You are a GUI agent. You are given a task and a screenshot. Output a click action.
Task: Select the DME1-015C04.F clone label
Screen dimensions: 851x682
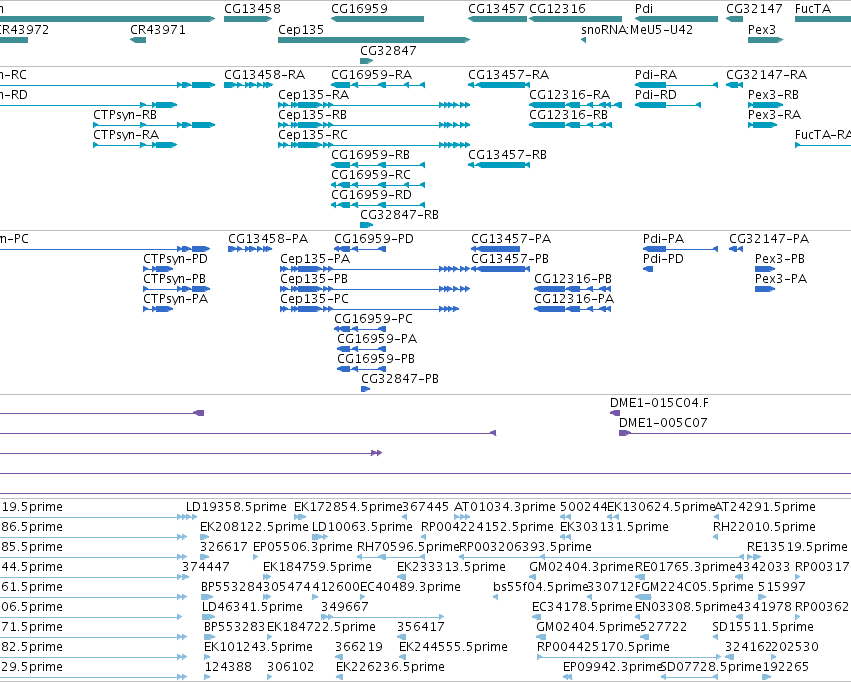[x=659, y=403]
